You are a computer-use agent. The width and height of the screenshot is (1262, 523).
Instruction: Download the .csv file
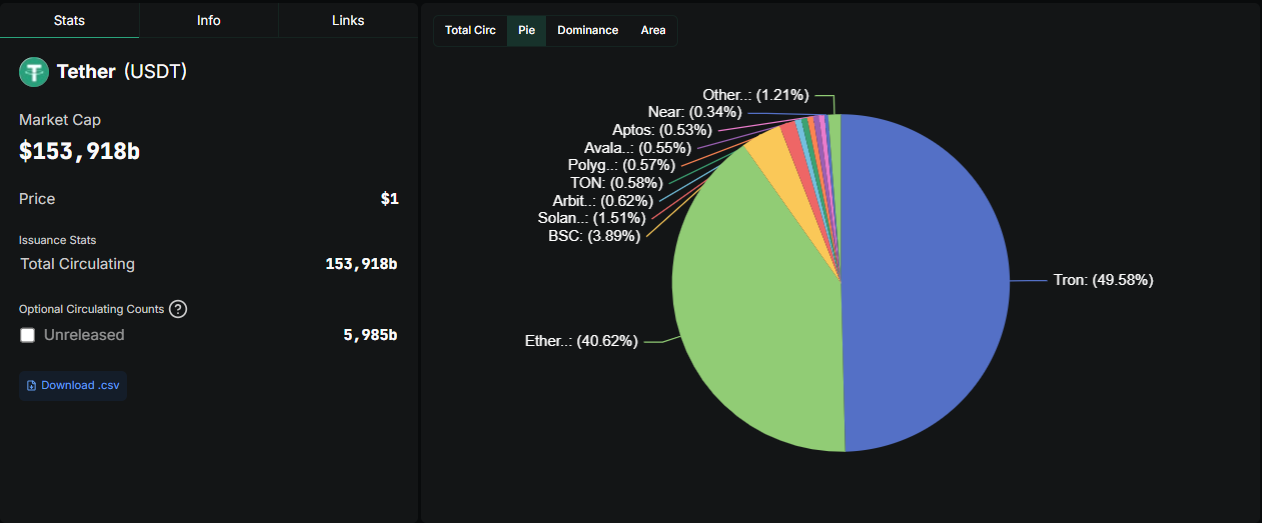(73, 386)
